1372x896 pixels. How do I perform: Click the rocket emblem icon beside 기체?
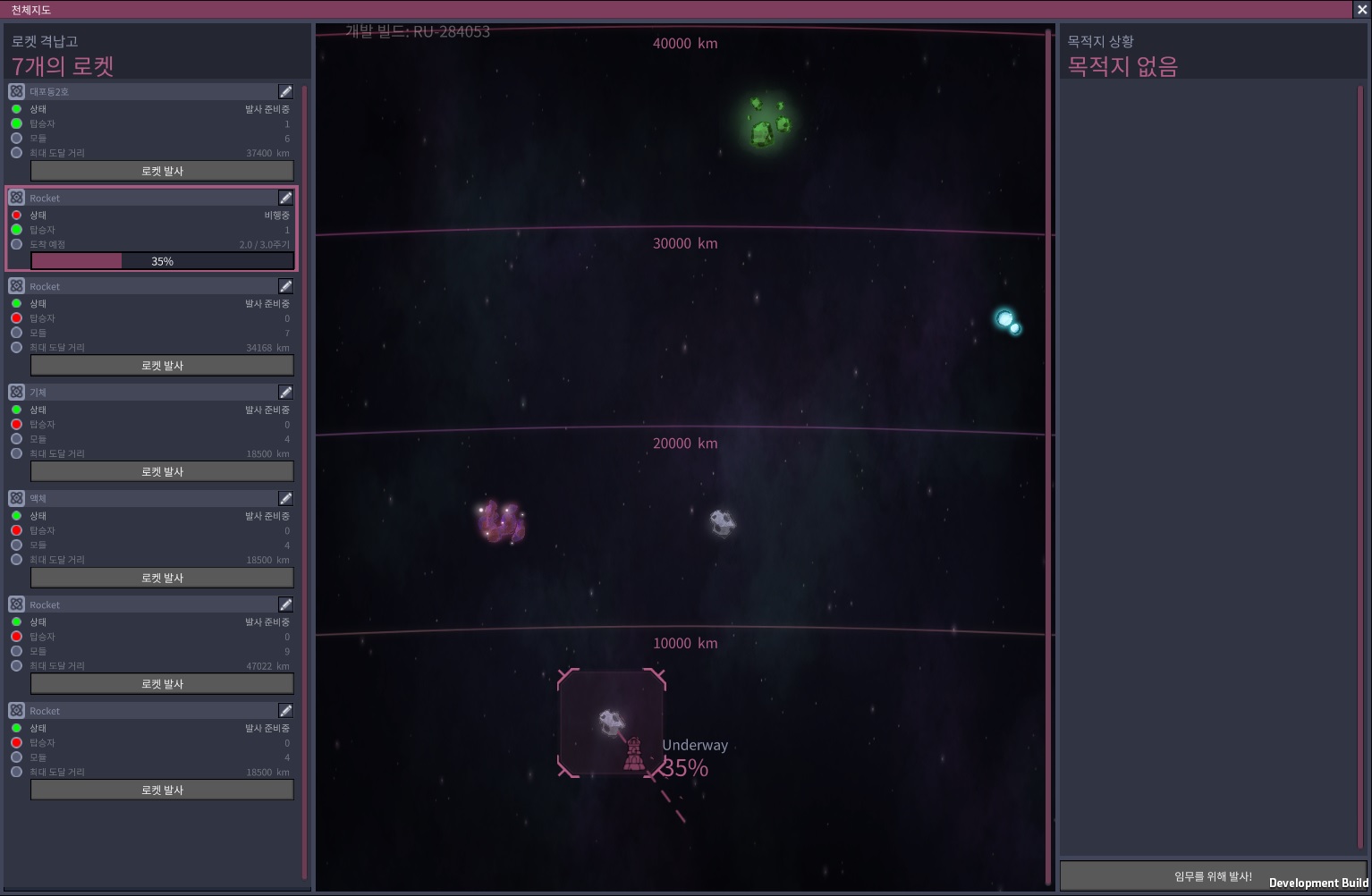16,393
